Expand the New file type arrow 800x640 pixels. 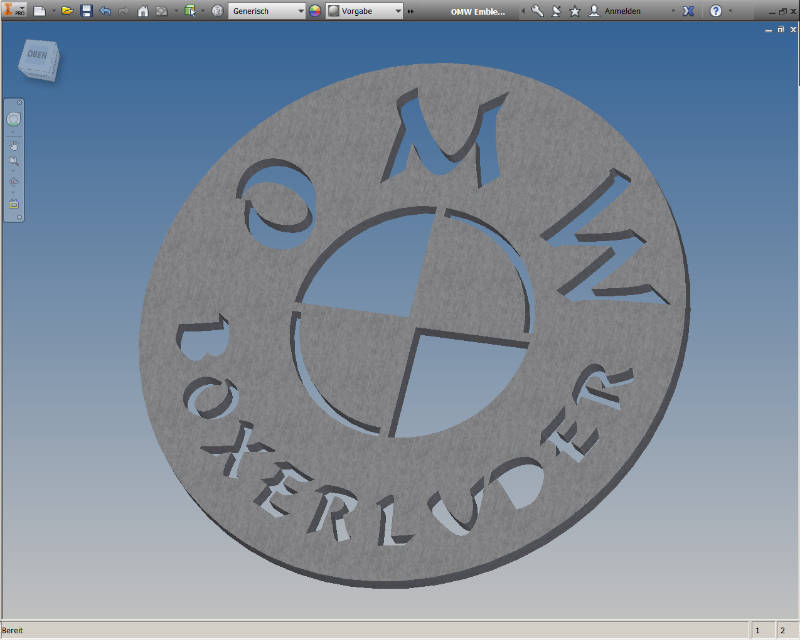click(x=53, y=11)
